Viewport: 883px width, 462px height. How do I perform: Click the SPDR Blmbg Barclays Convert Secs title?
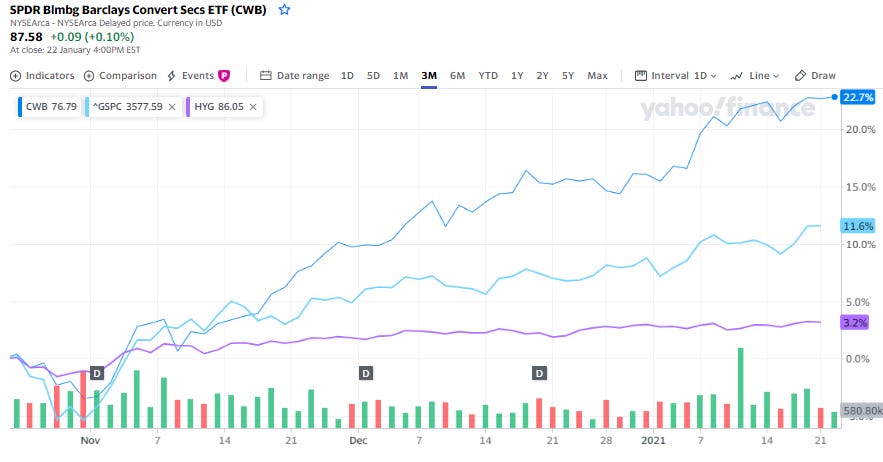(138, 10)
